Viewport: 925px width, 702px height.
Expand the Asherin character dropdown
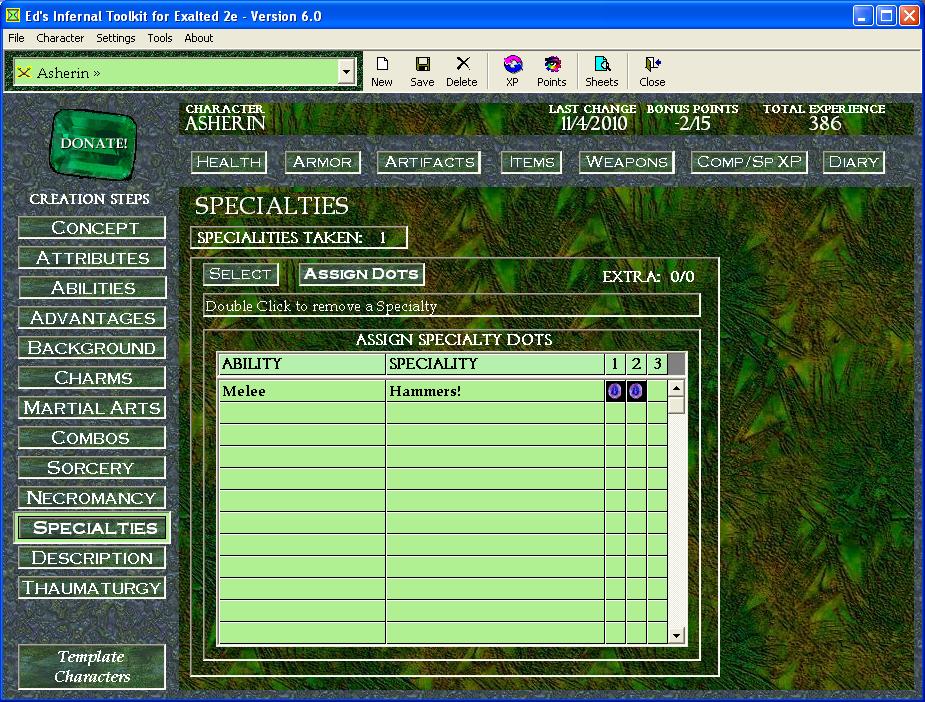(x=347, y=73)
